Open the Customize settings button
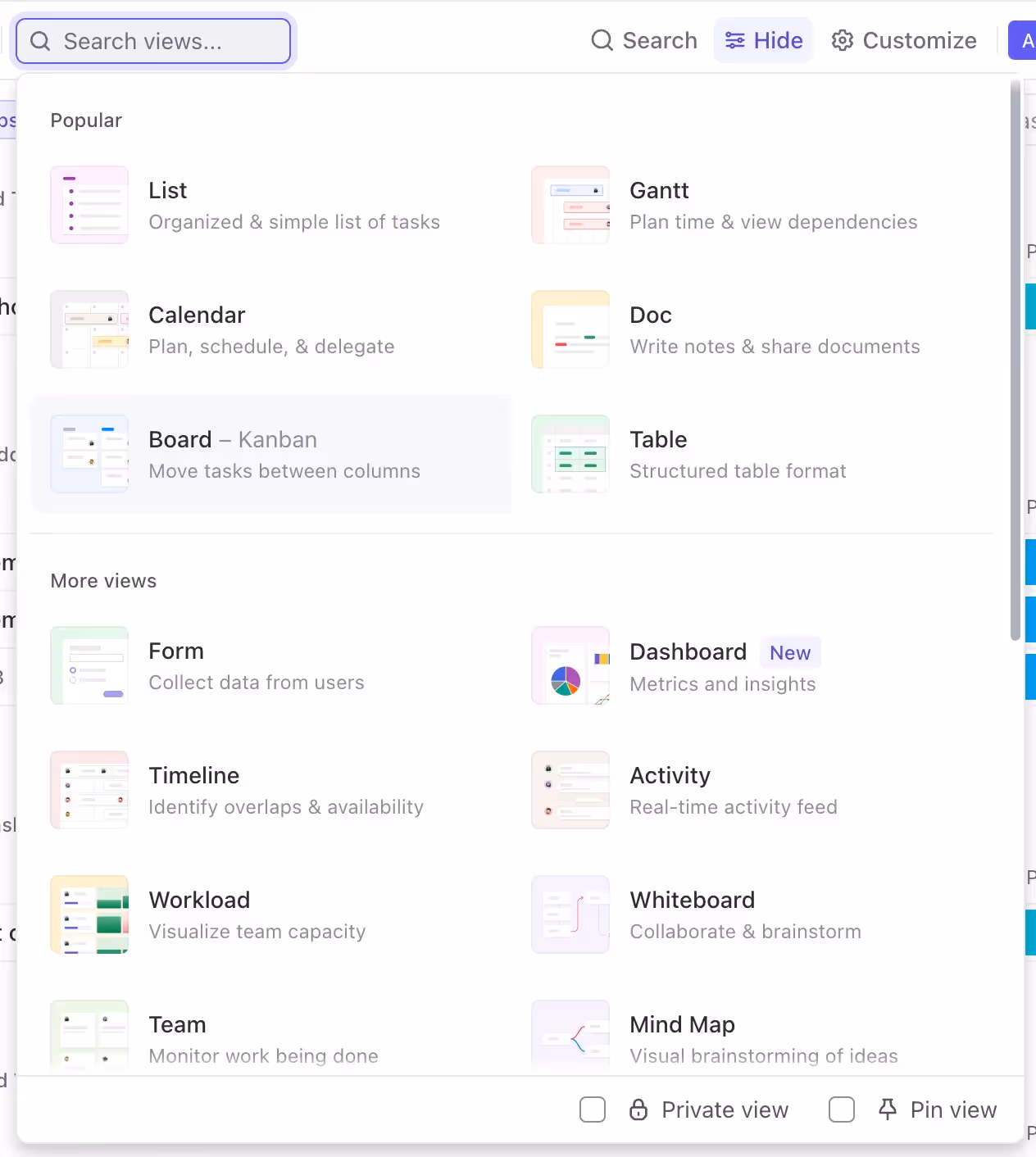1036x1157 pixels. 904,40
